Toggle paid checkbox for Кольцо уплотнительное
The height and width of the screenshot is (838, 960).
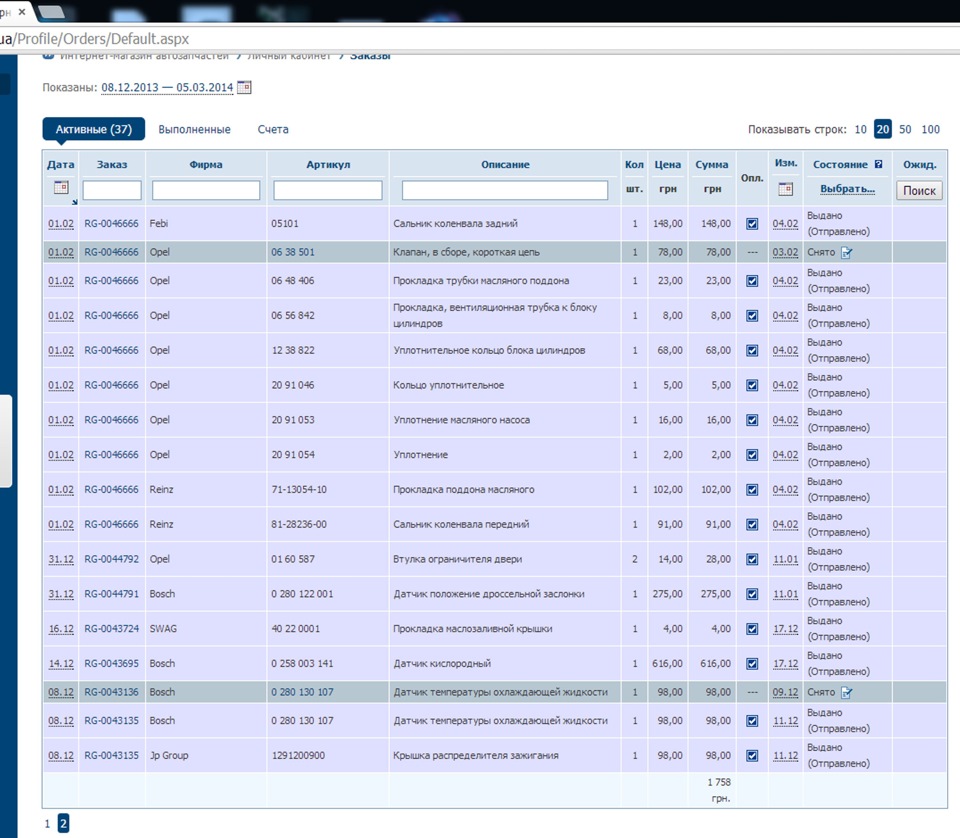[x=752, y=386]
